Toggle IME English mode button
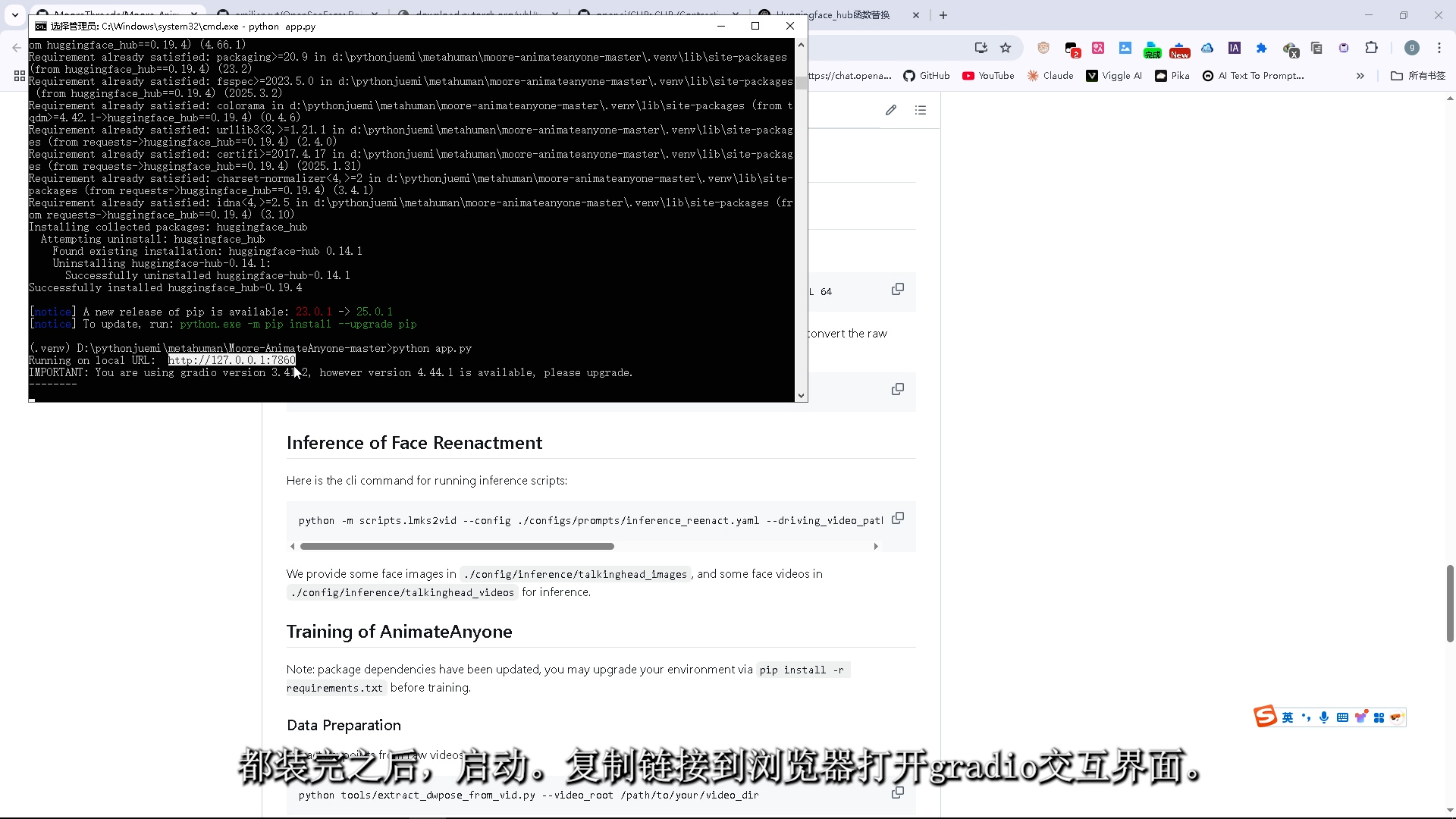This screenshot has height=819, width=1456. click(x=1288, y=717)
